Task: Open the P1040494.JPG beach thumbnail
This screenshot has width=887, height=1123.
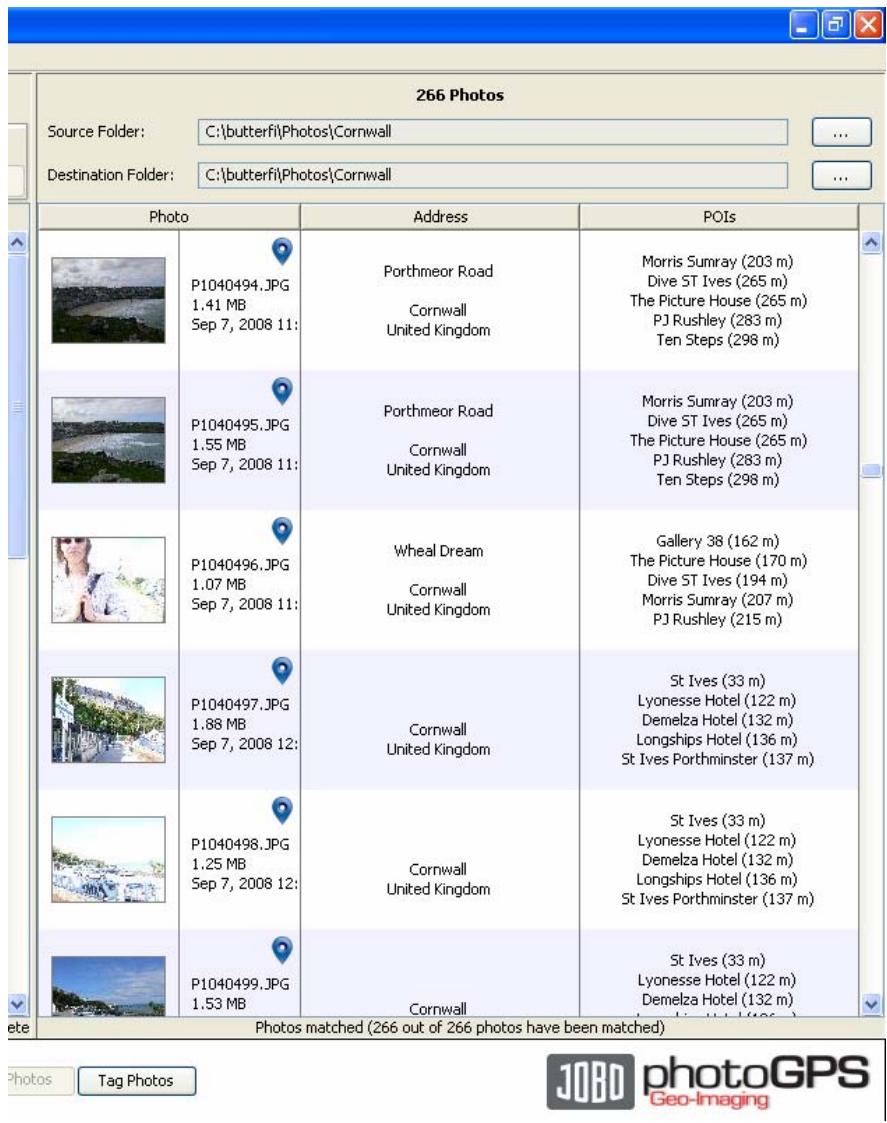Action: point(108,300)
